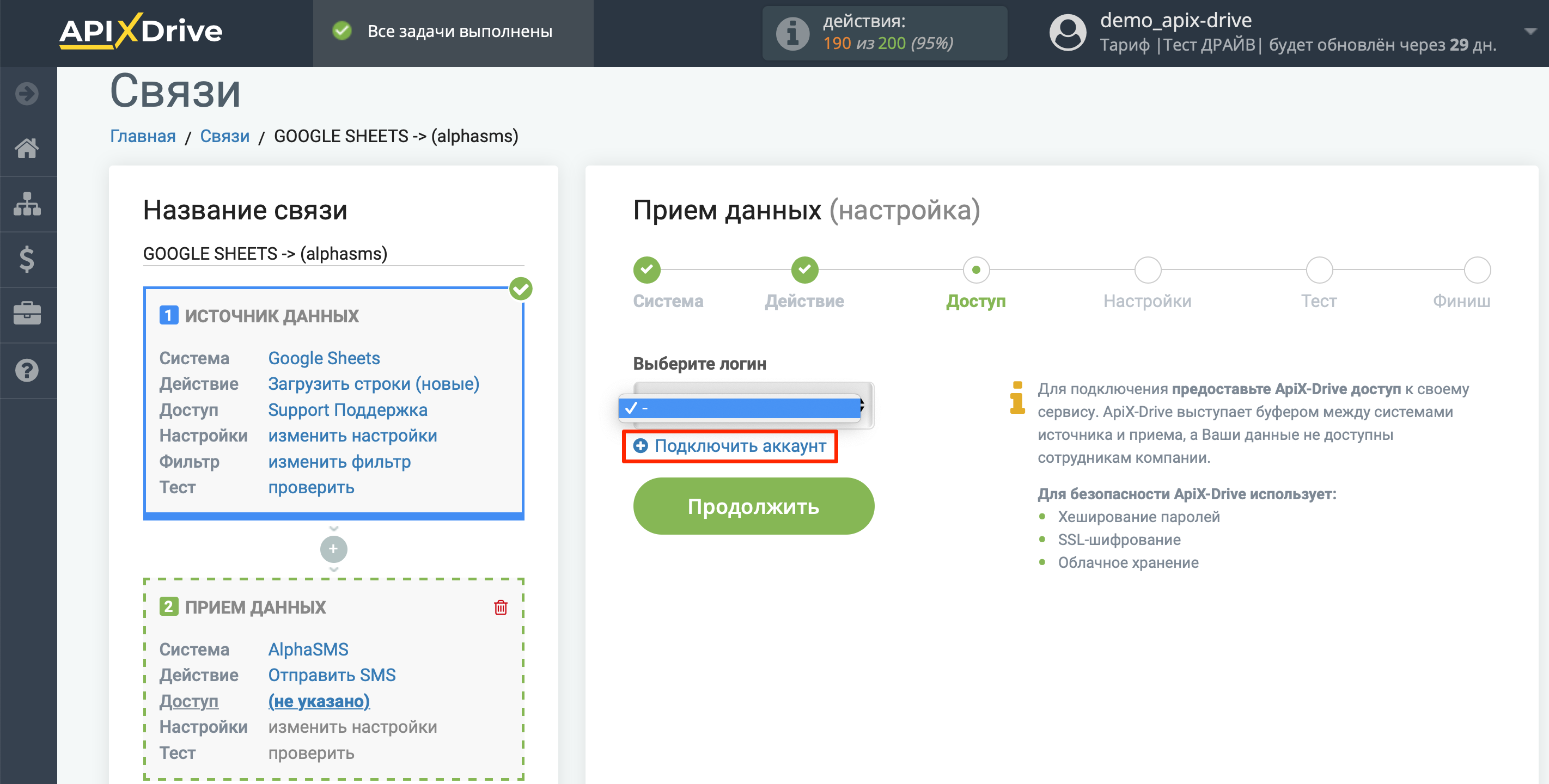Click the plus icon between data blocks
The image size is (1549, 784).
pyautogui.click(x=334, y=549)
